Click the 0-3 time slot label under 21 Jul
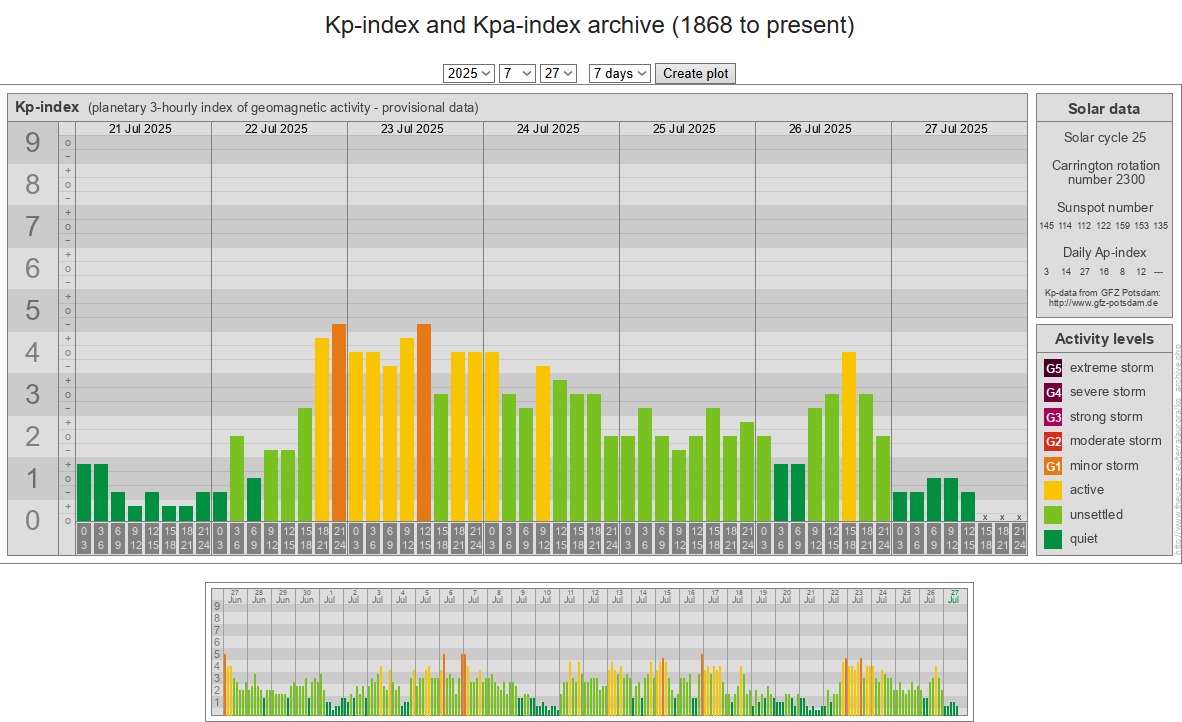This screenshot has width=1182, height=722. click(84, 538)
